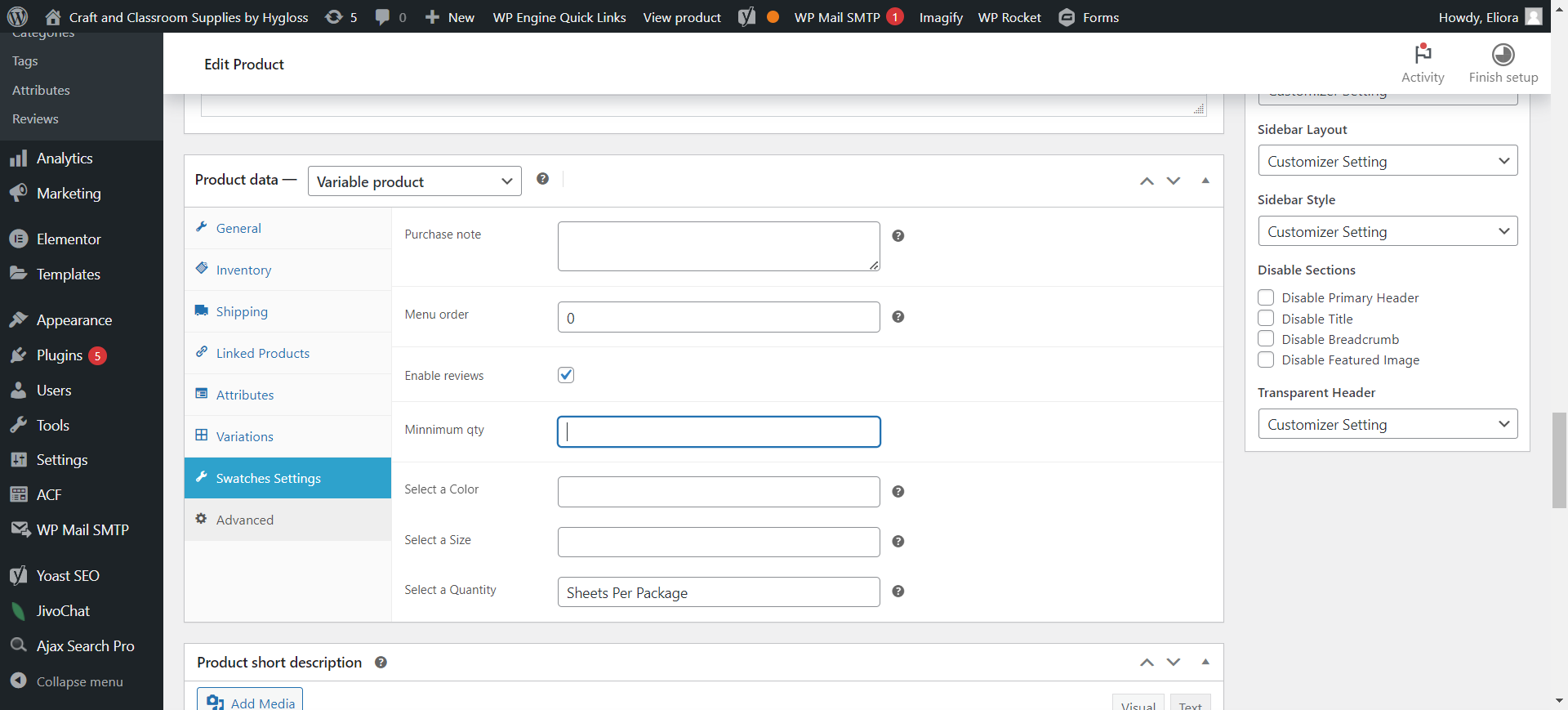Click the Tools wrench icon
This screenshot has width=1568, height=710.
coord(18,425)
